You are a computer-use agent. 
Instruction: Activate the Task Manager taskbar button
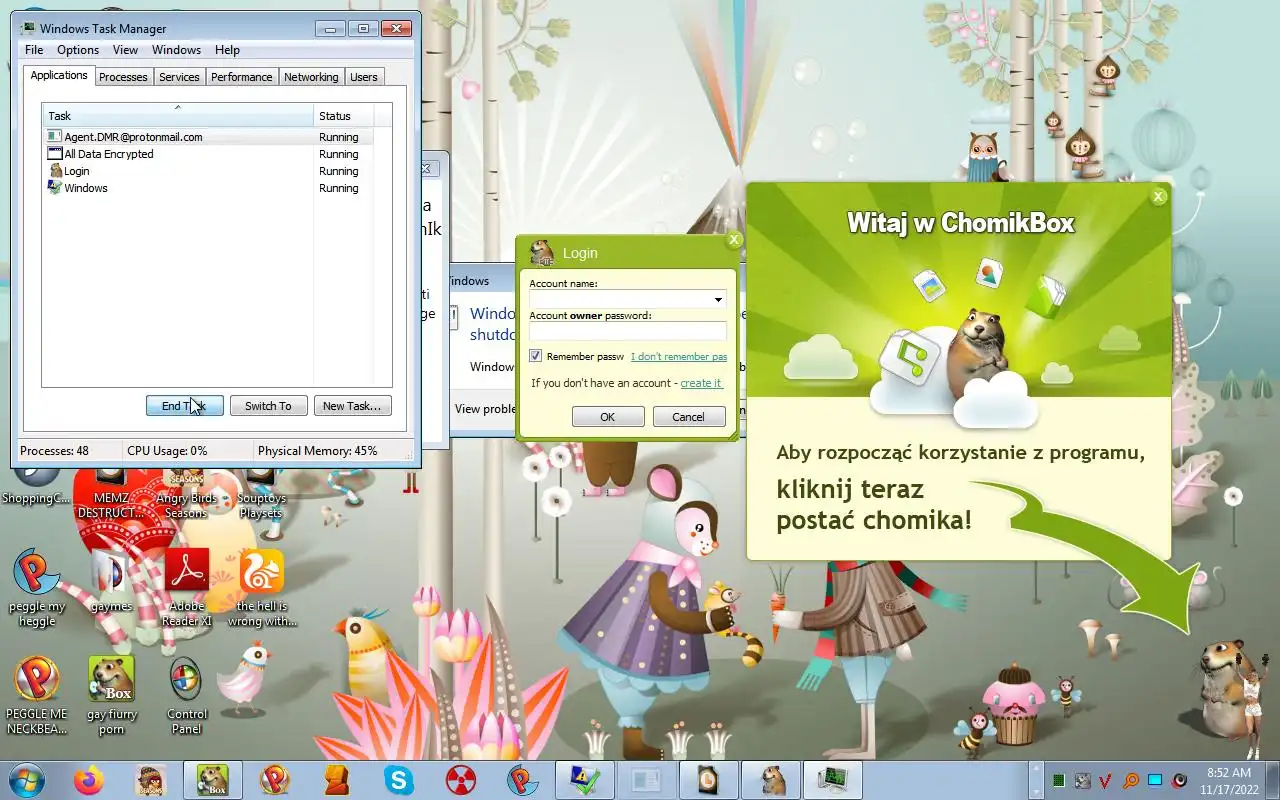pos(834,779)
